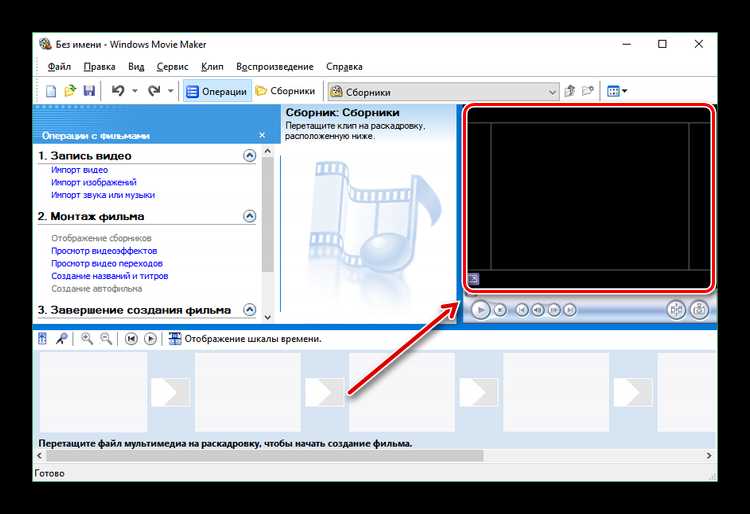Open the Сервис menu
Screen dimensions: 750x514
pos(173,67)
